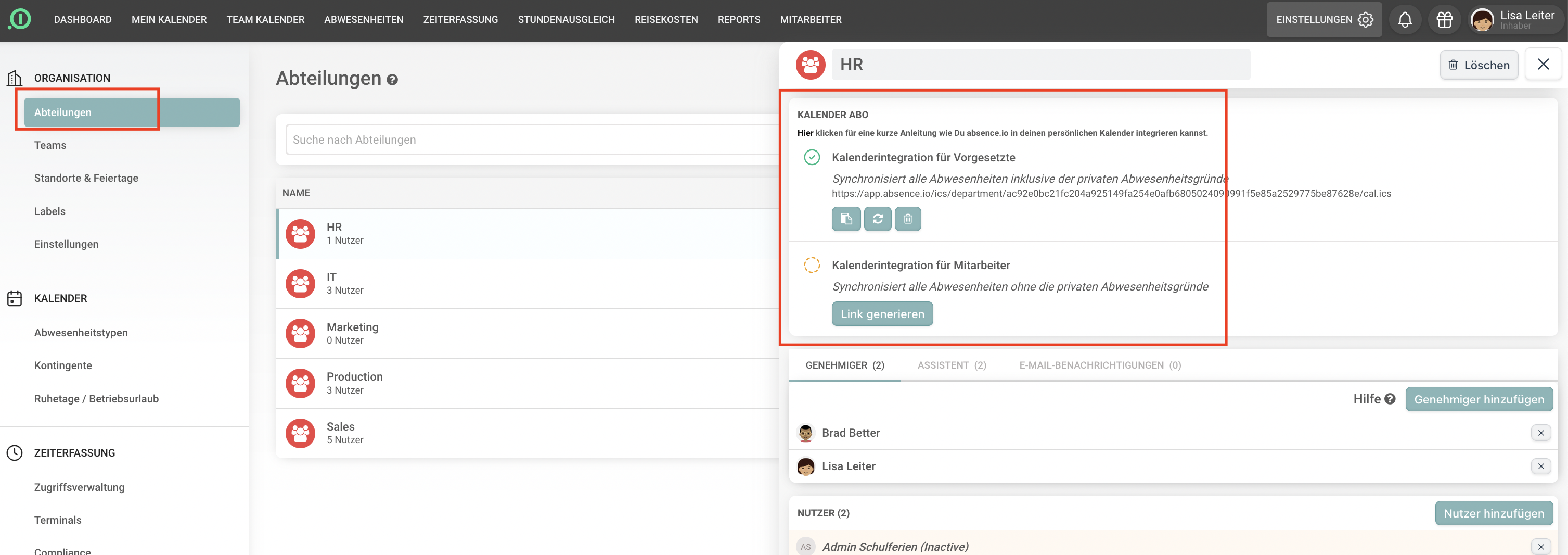The image size is (1568, 555).
Task: Open Zeiterfassung in top navigation
Action: [x=461, y=19]
